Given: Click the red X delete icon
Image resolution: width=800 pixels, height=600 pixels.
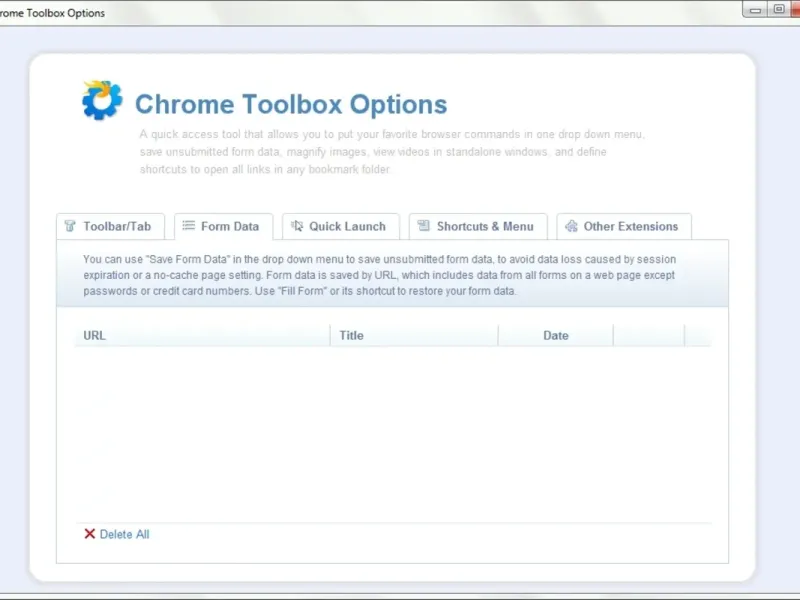Looking at the screenshot, I should pos(89,534).
